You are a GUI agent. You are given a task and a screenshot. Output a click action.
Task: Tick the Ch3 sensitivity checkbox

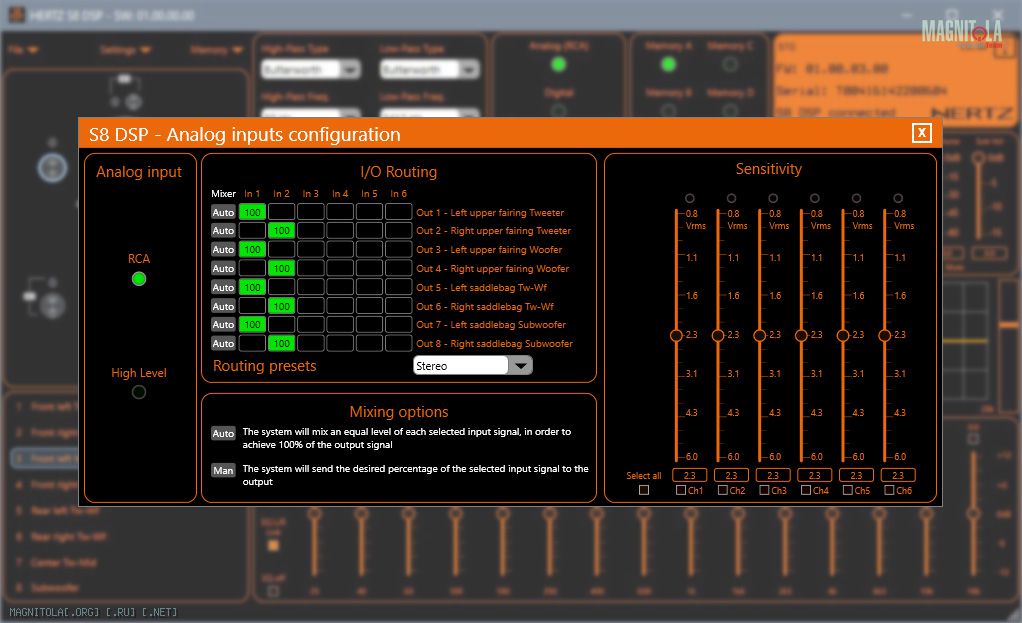pyautogui.click(x=765, y=490)
